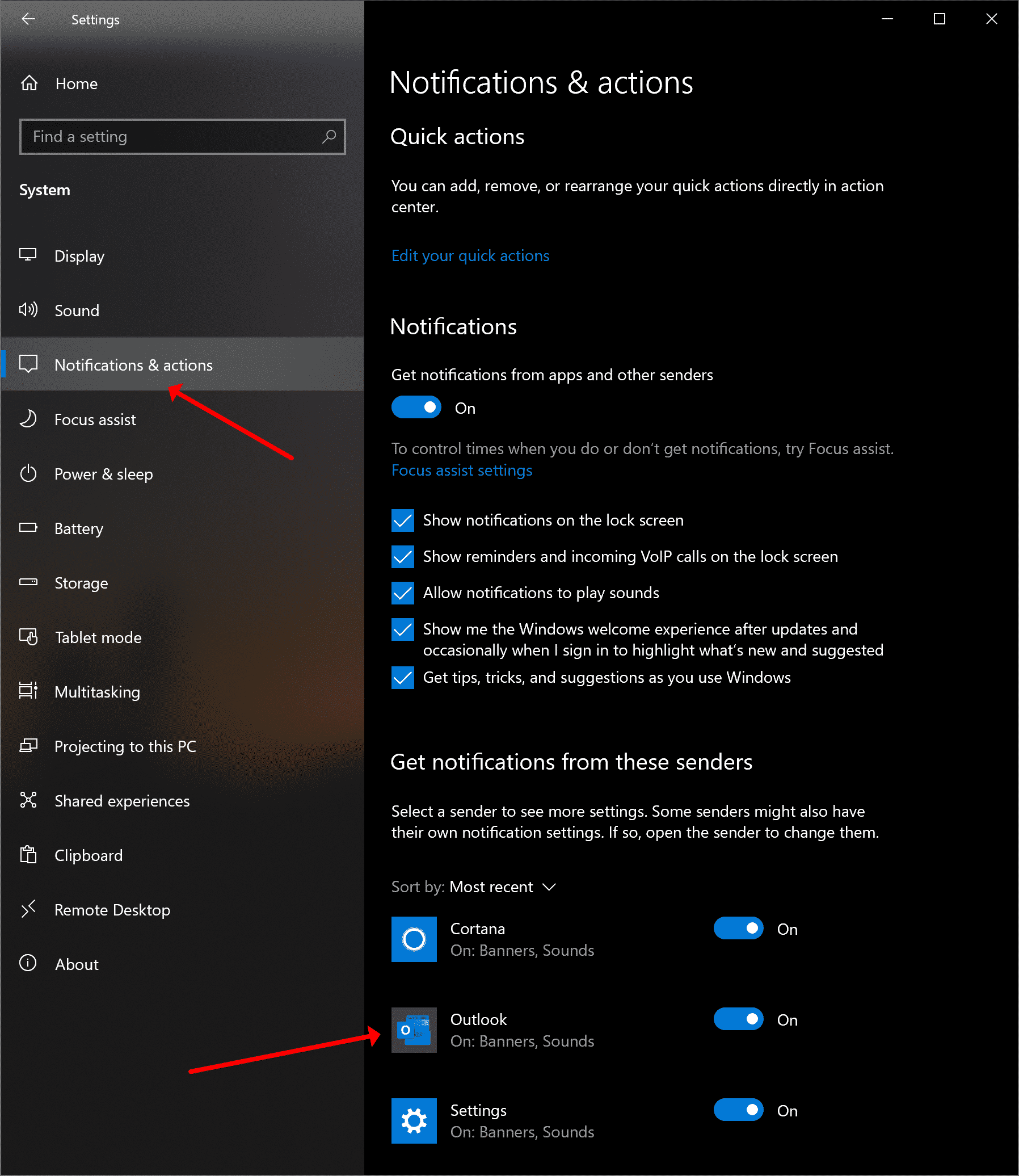Maximize the Settings window
This screenshot has height=1176, width=1019.
940,19
